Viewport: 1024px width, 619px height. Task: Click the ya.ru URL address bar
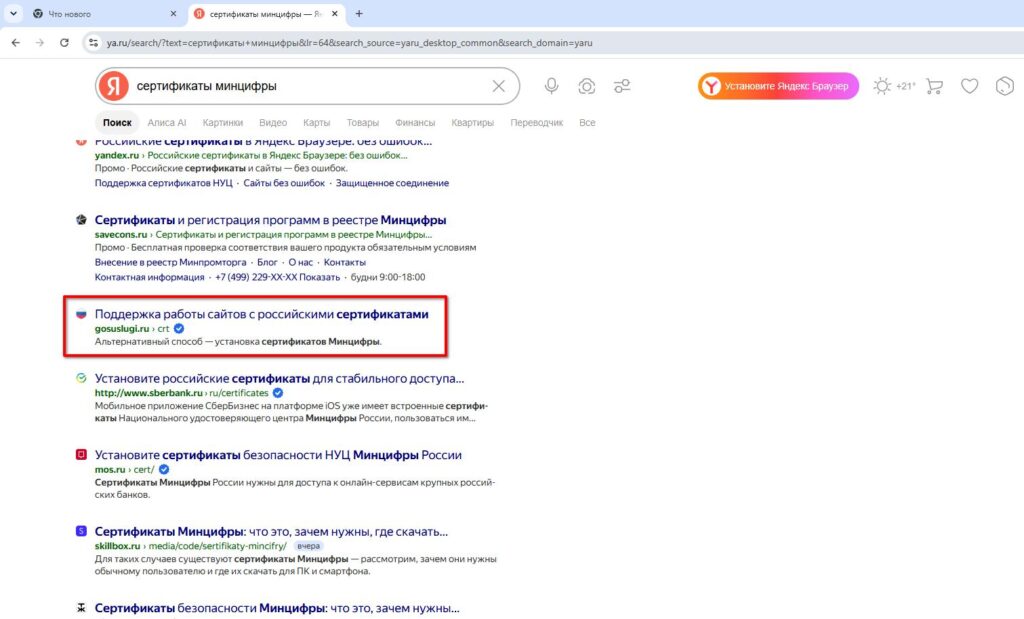pos(349,43)
